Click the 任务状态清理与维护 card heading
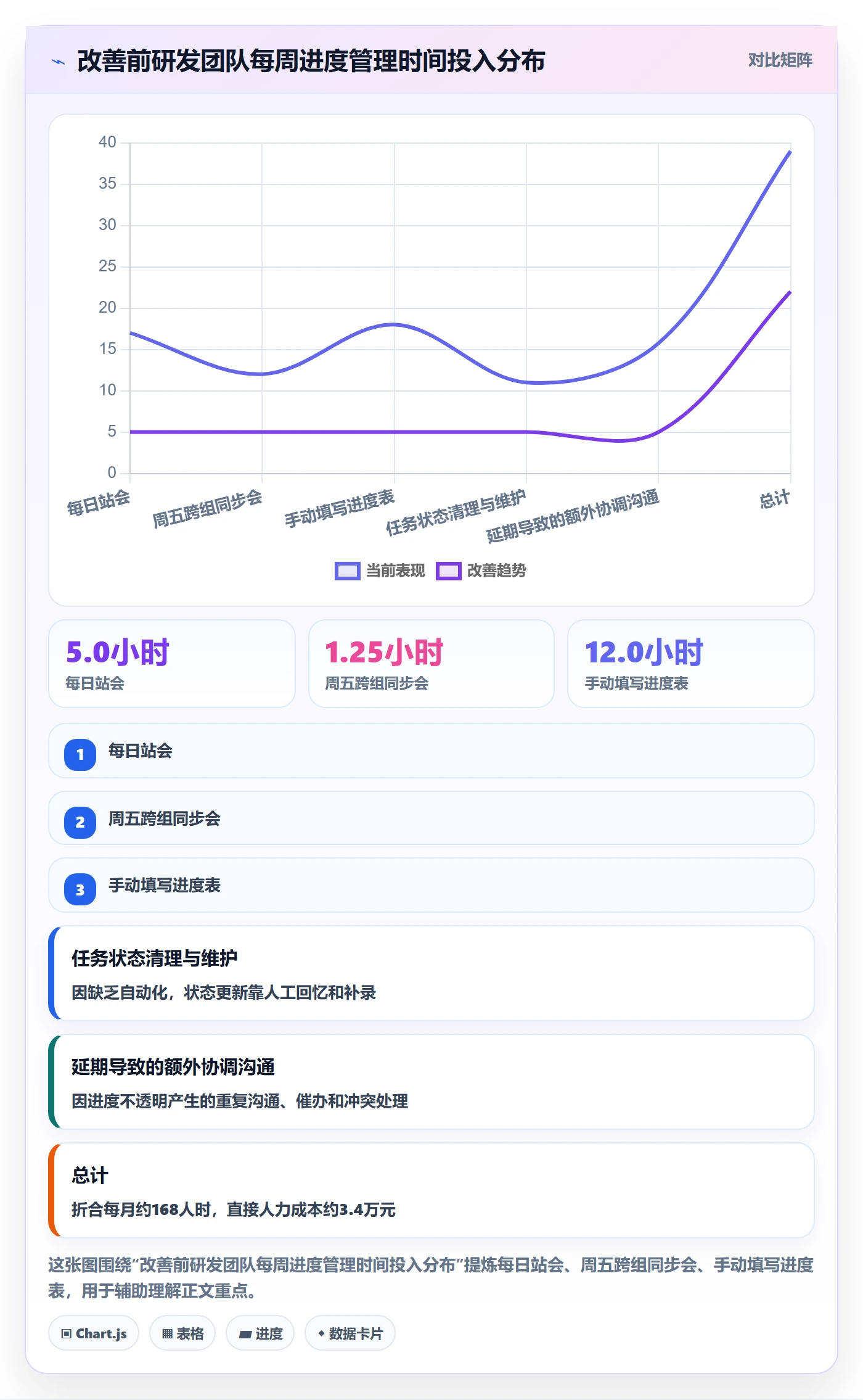The height and width of the screenshot is (1400, 863). click(x=154, y=958)
